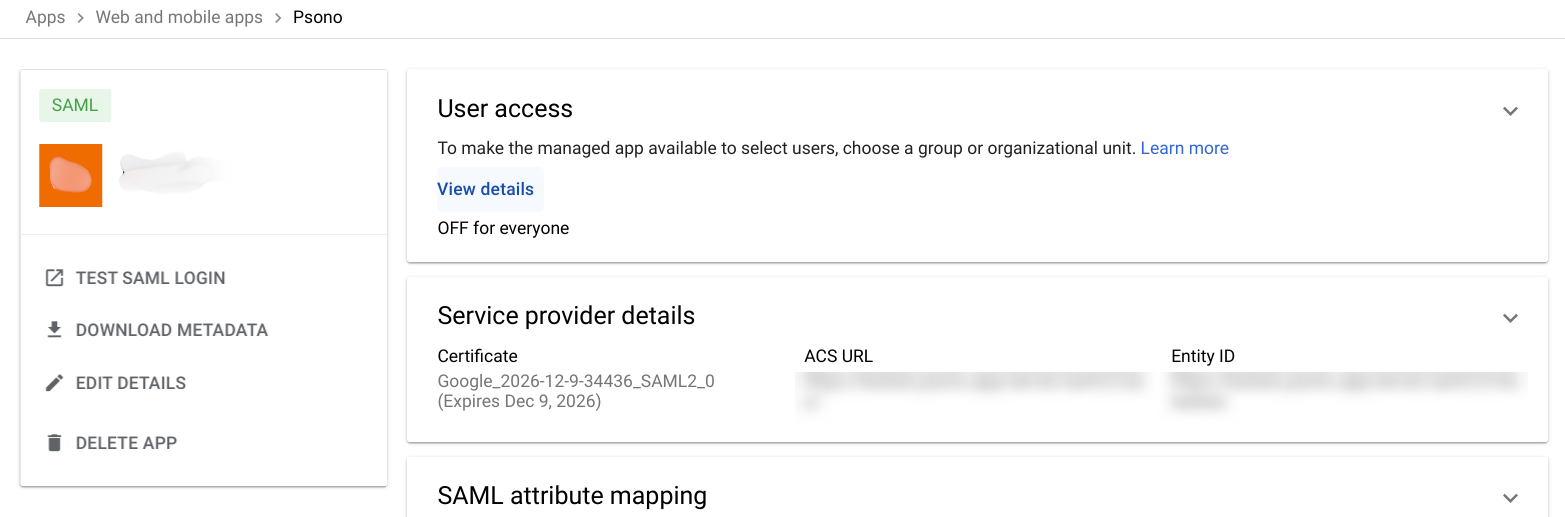Select the OFF for everyone status text
The width and height of the screenshot is (1565, 517).
(x=503, y=228)
